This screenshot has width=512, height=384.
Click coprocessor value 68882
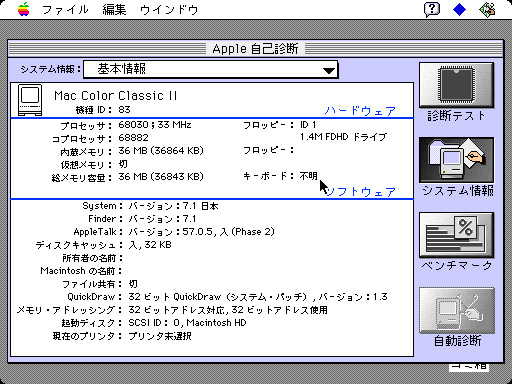[133, 138]
